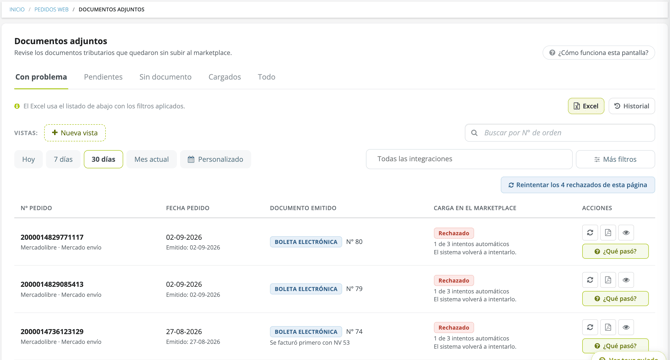The image size is (670, 360).
Task: Click Rechazado status of order 2000014736123129
Action: pos(454,328)
